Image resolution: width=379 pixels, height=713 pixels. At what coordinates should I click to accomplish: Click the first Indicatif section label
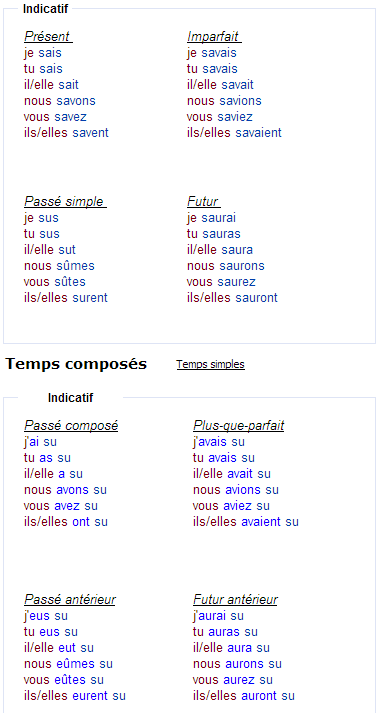coord(45,9)
